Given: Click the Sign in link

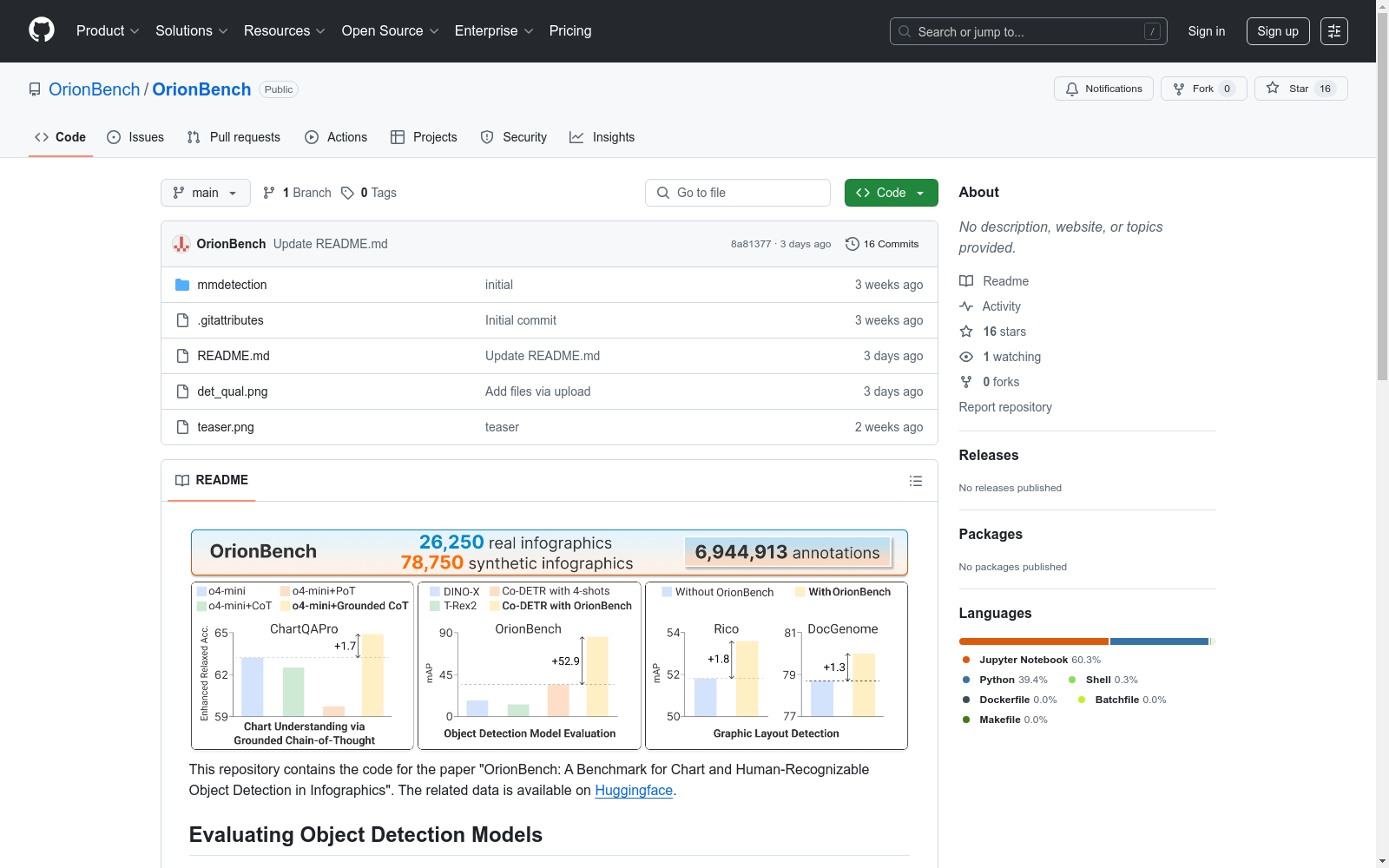Looking at the screenshot, I should pyautogui.click(x=1207, y=31).
